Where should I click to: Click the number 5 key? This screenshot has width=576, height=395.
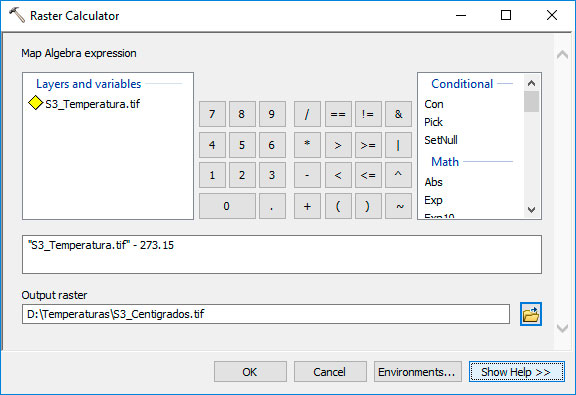click(x=242, y=145)
